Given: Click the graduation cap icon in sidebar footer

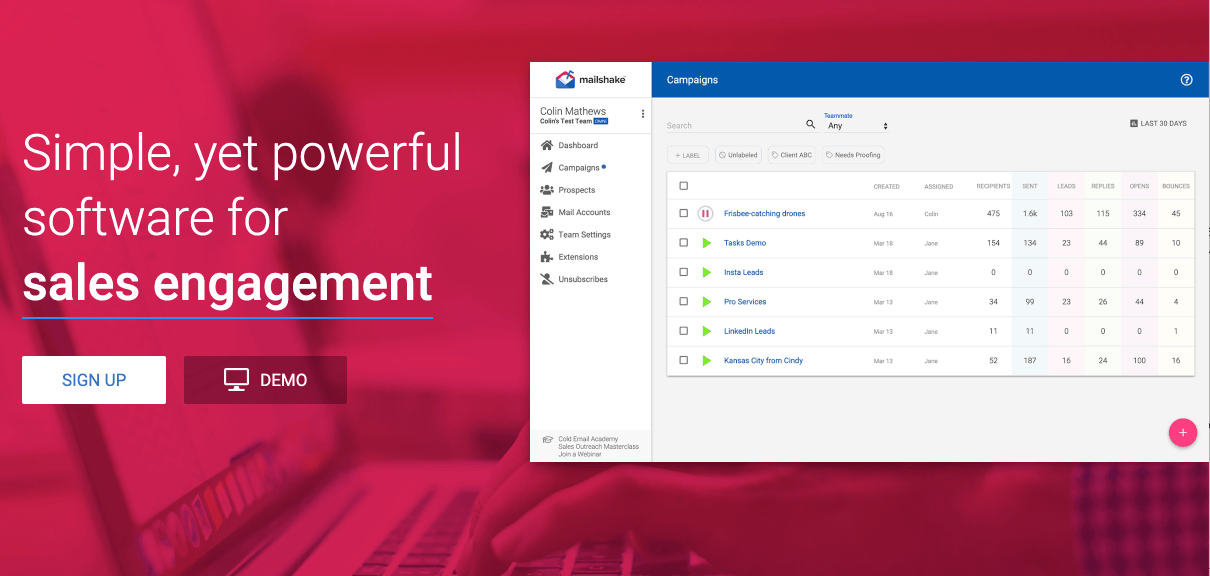Looking at the screenshot, I should tap(547, 439).
